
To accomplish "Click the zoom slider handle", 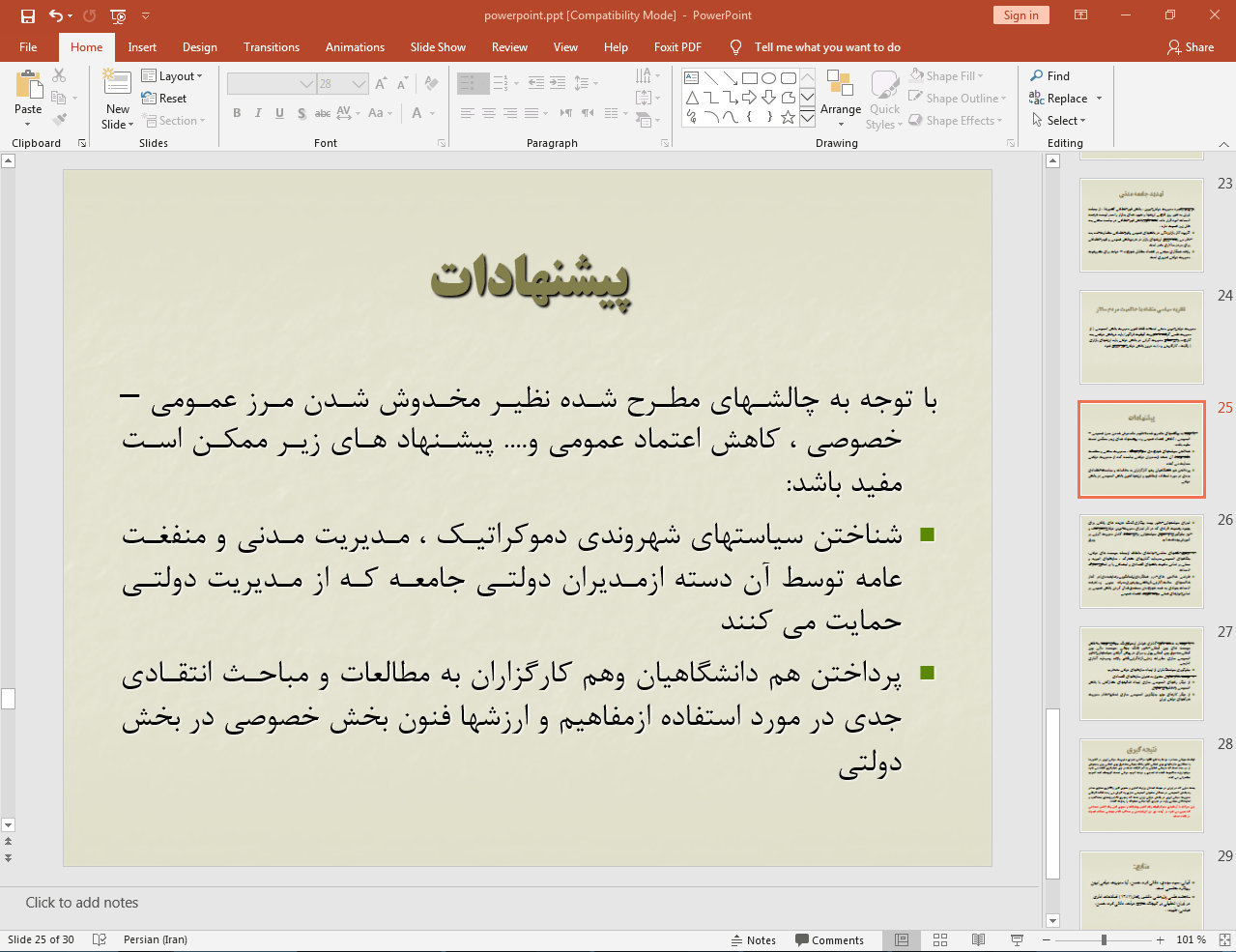I will [1104, 940].
